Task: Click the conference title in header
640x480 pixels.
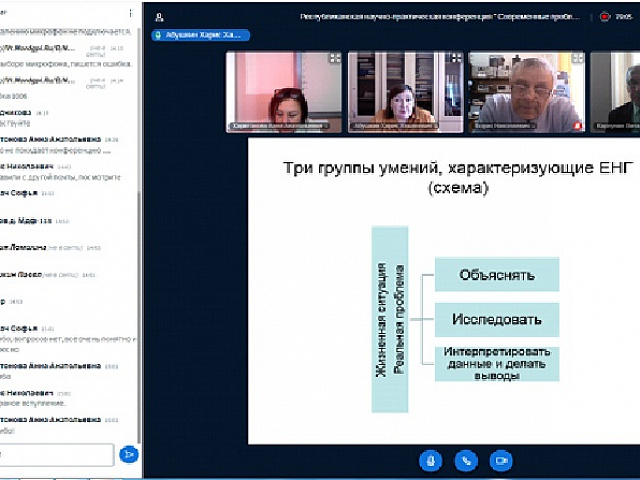Action: tap(440, 17)
